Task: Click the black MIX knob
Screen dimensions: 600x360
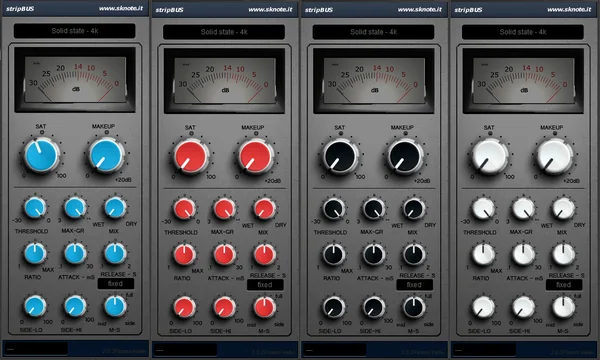Action: click(413, 209)
